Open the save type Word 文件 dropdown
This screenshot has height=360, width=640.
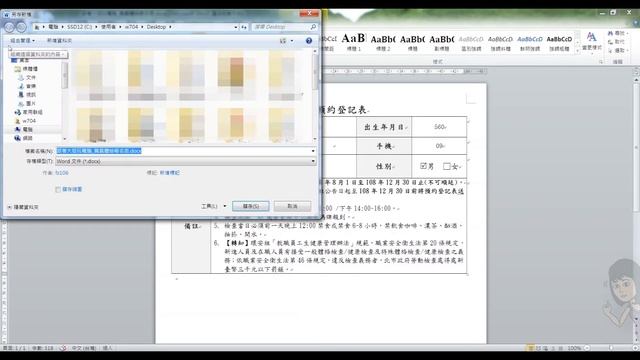pyautogui.click(x=186, y=161)
